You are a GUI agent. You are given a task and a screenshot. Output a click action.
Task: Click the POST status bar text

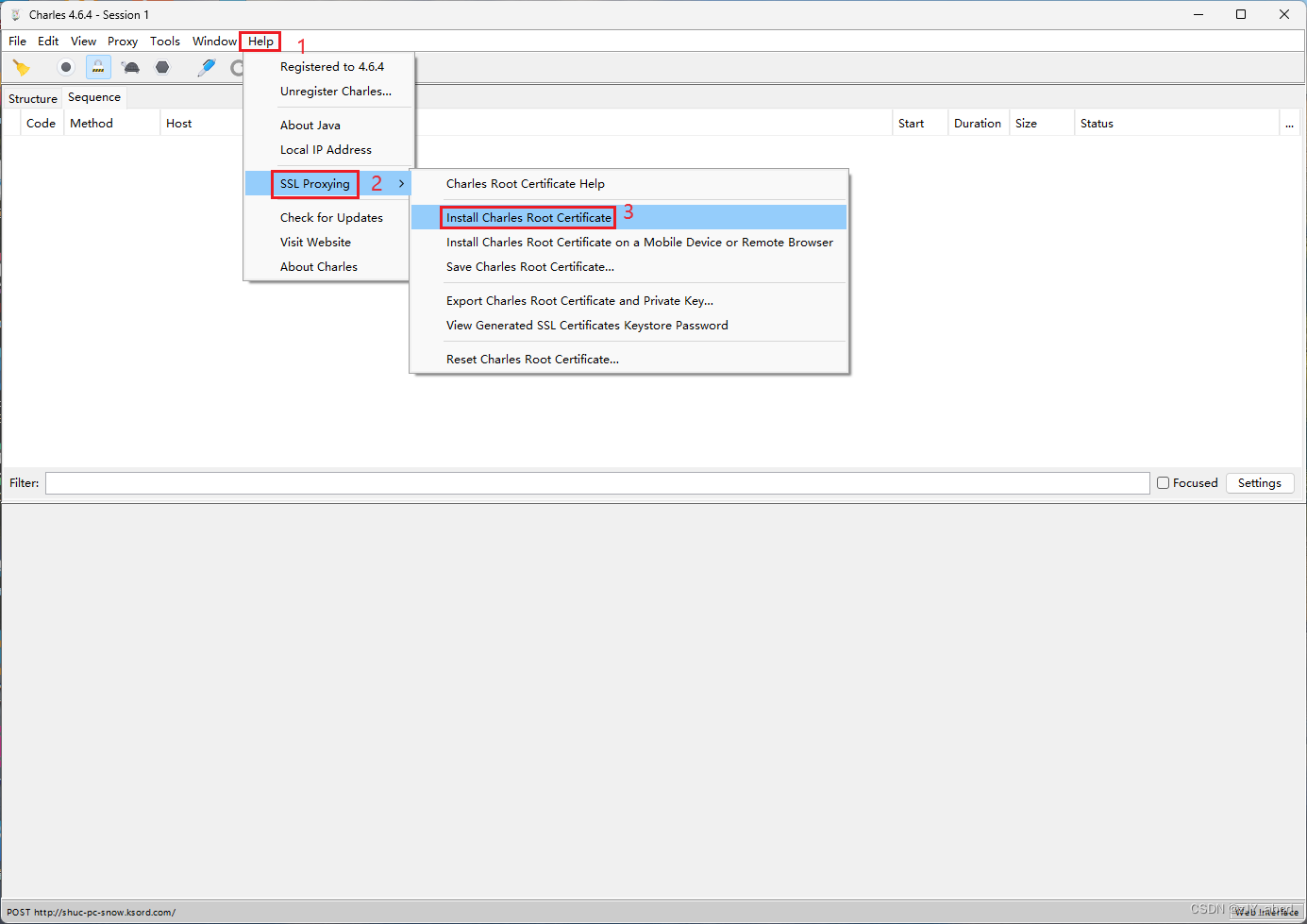click(92, 913)
